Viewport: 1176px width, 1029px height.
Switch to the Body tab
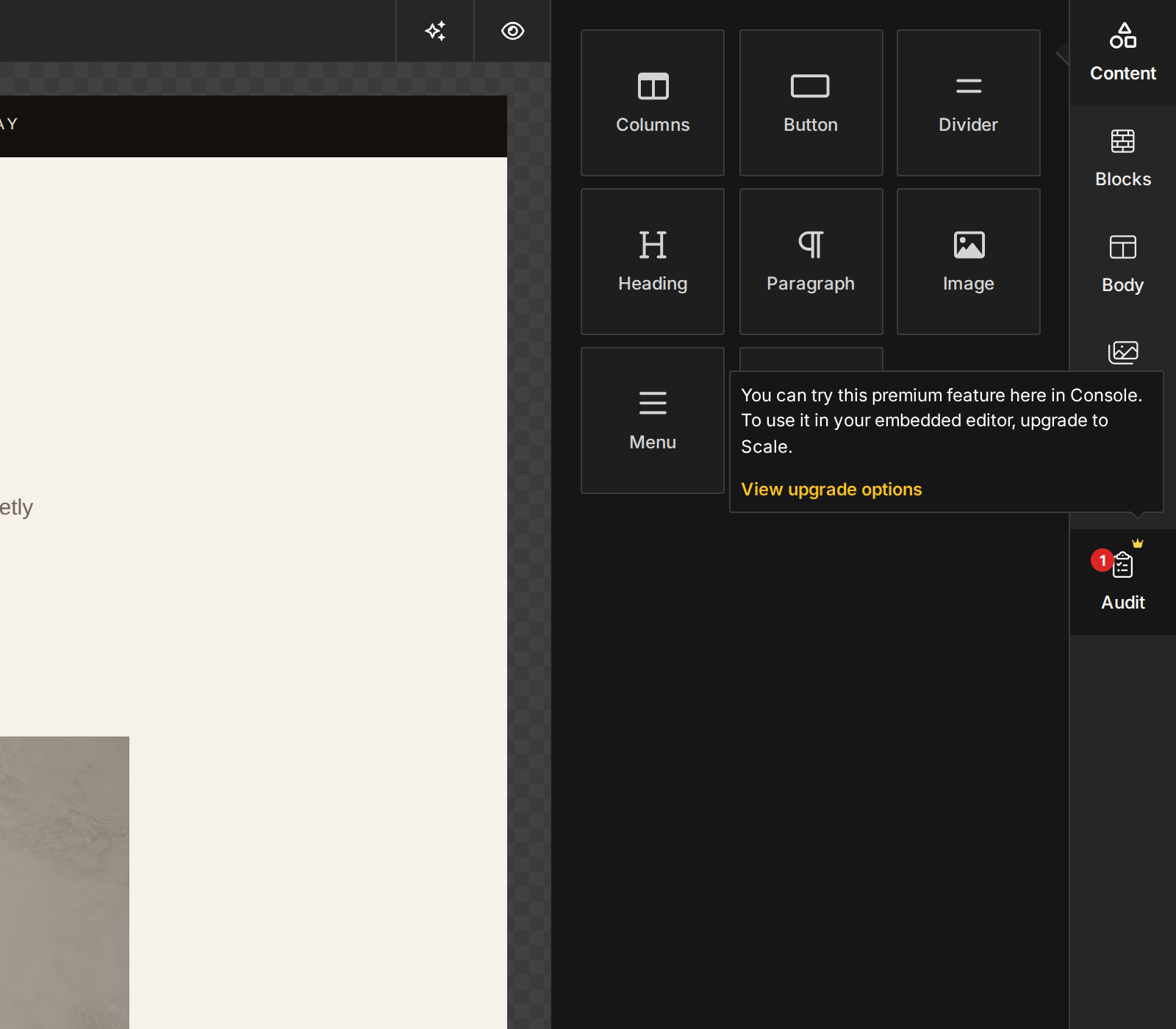click(x=1123, y=265)
